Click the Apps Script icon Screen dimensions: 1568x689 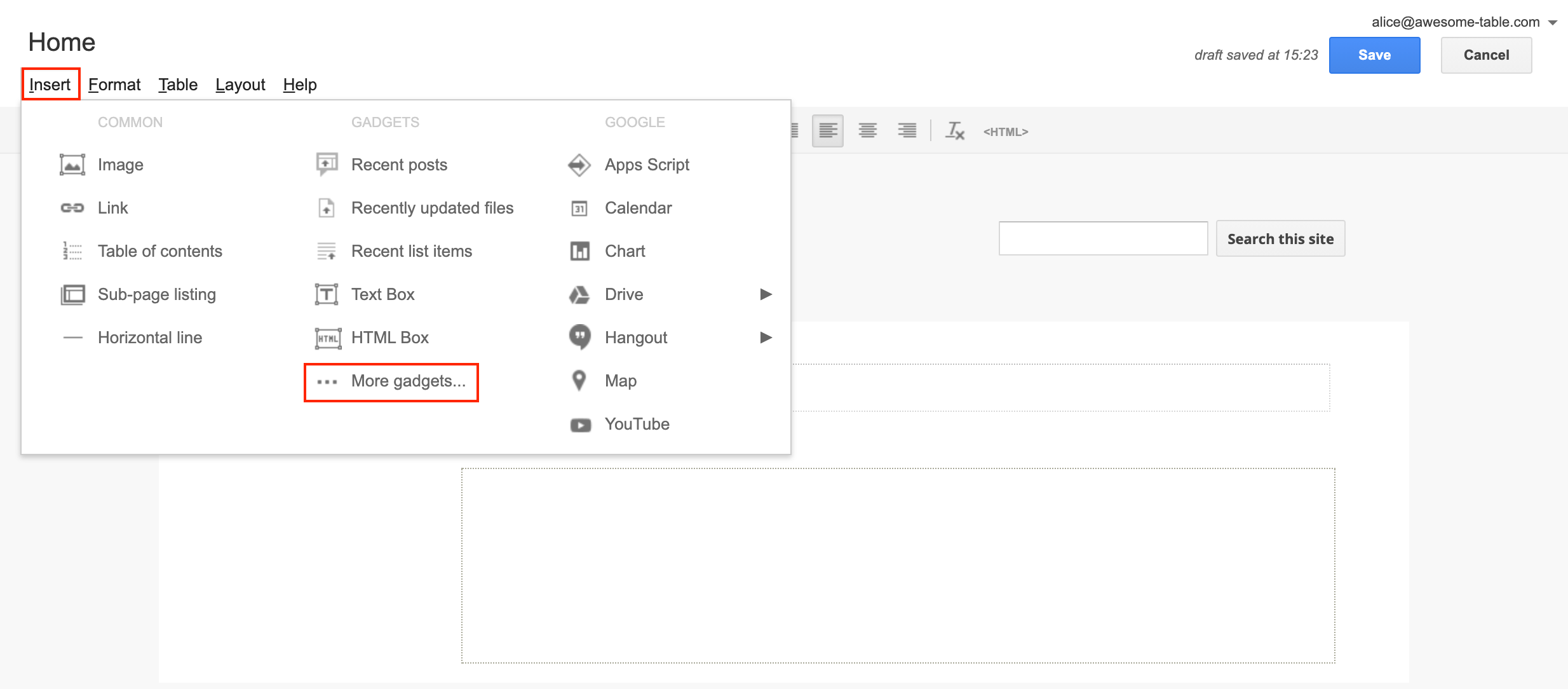pyautogui.click(x=579, y=165)
